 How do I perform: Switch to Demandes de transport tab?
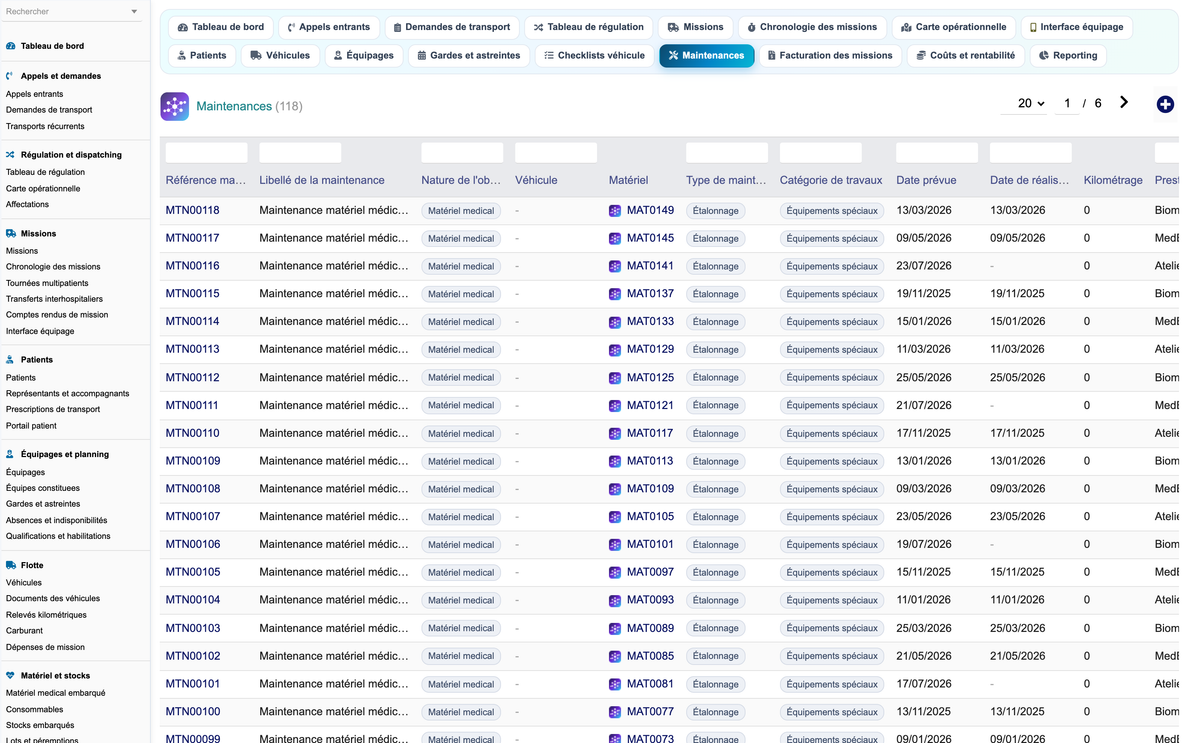452,27
